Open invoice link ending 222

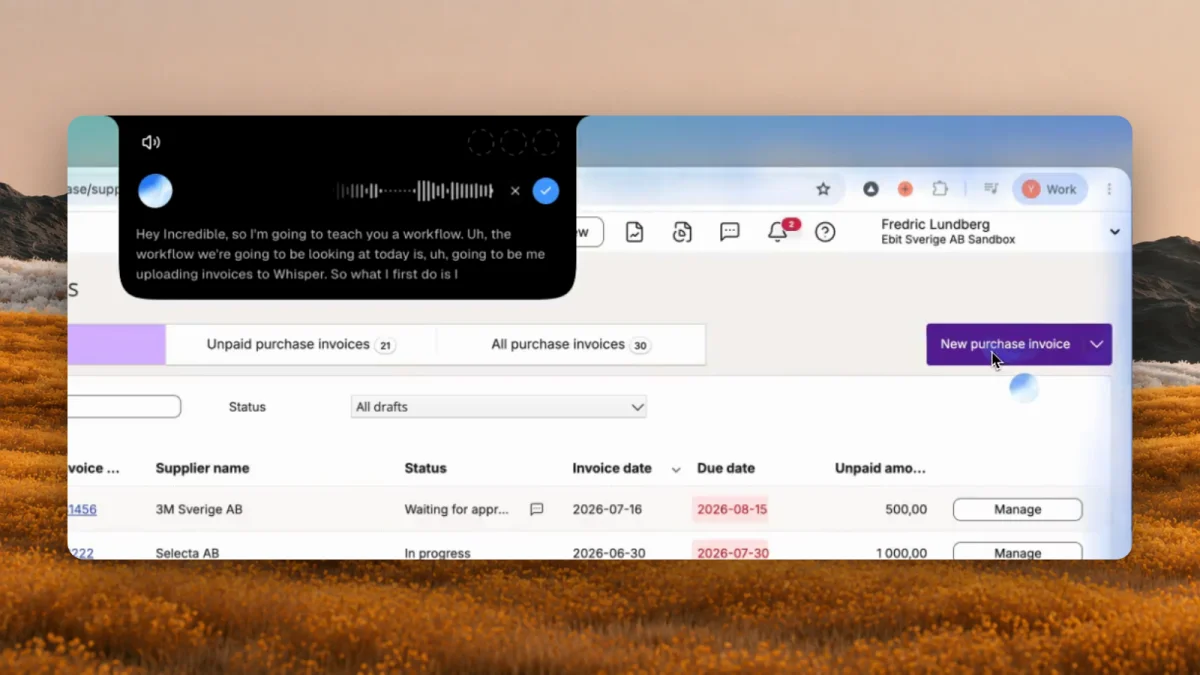[81, 553]
